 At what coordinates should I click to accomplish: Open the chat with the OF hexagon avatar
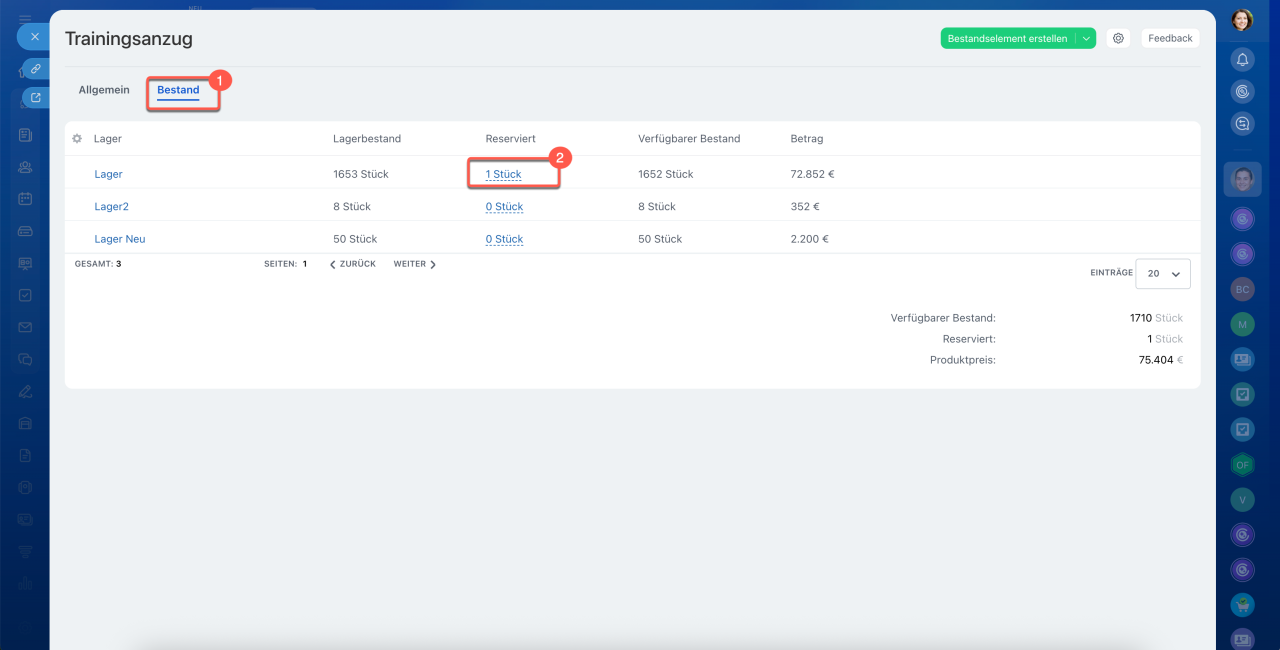tap(1242, 464)
